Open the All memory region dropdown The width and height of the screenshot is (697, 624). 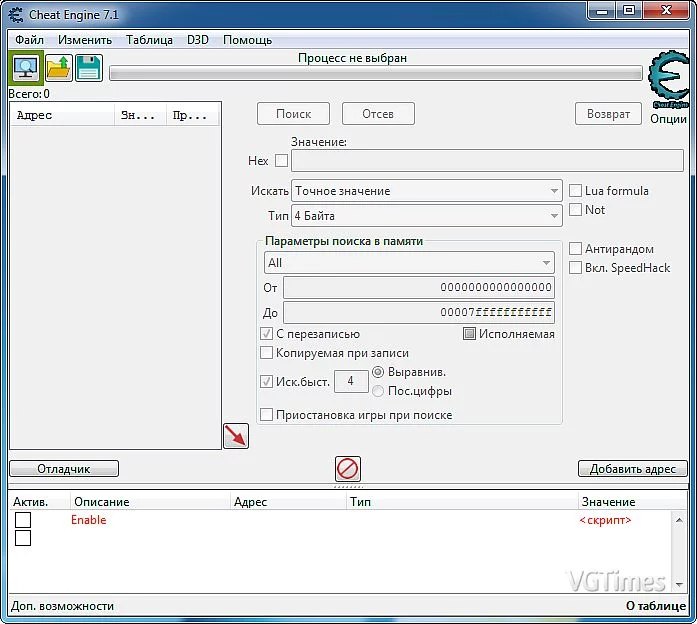pos(409,263)
